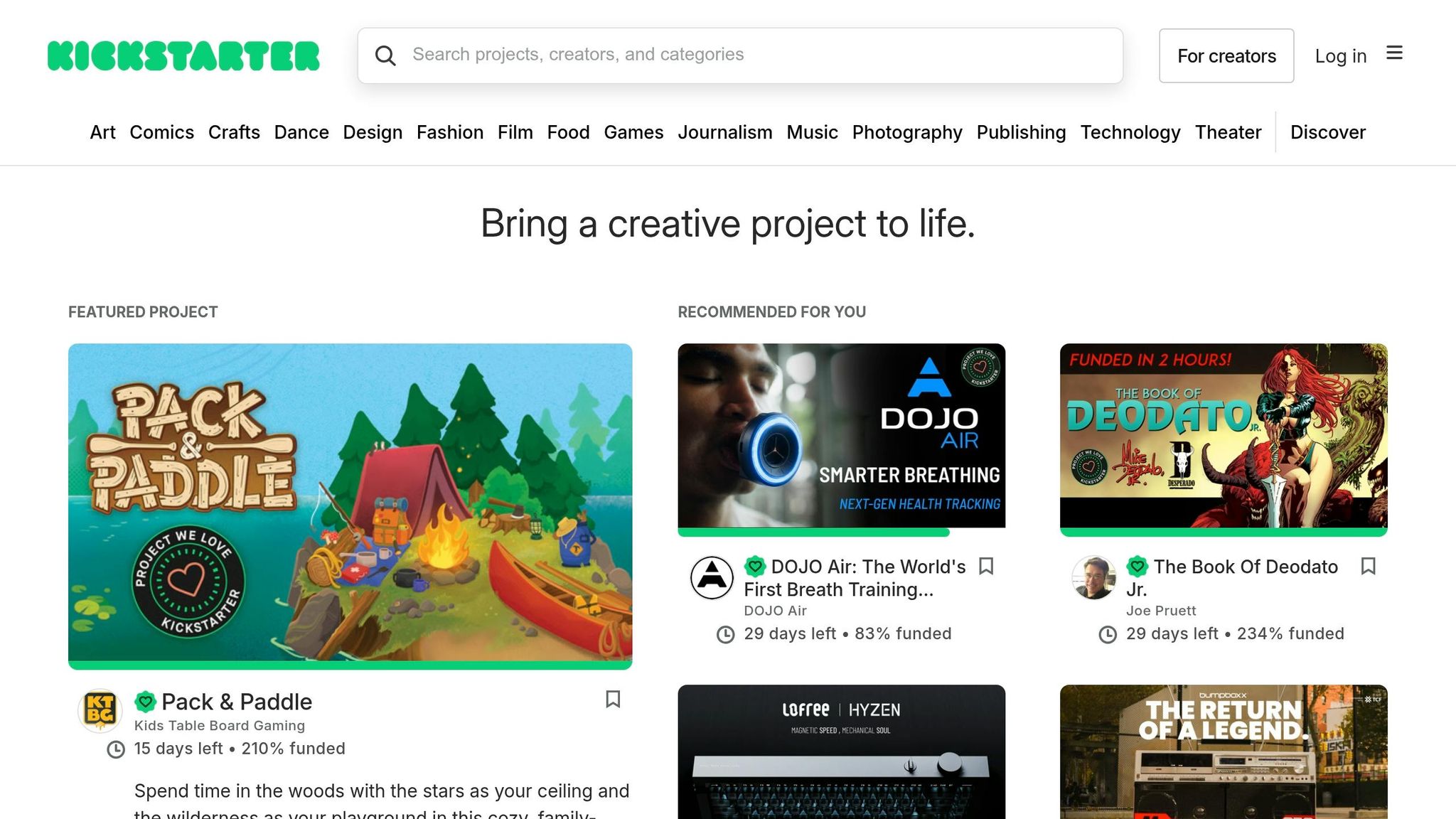Click the Discover link

click(x=1328, y=132)
